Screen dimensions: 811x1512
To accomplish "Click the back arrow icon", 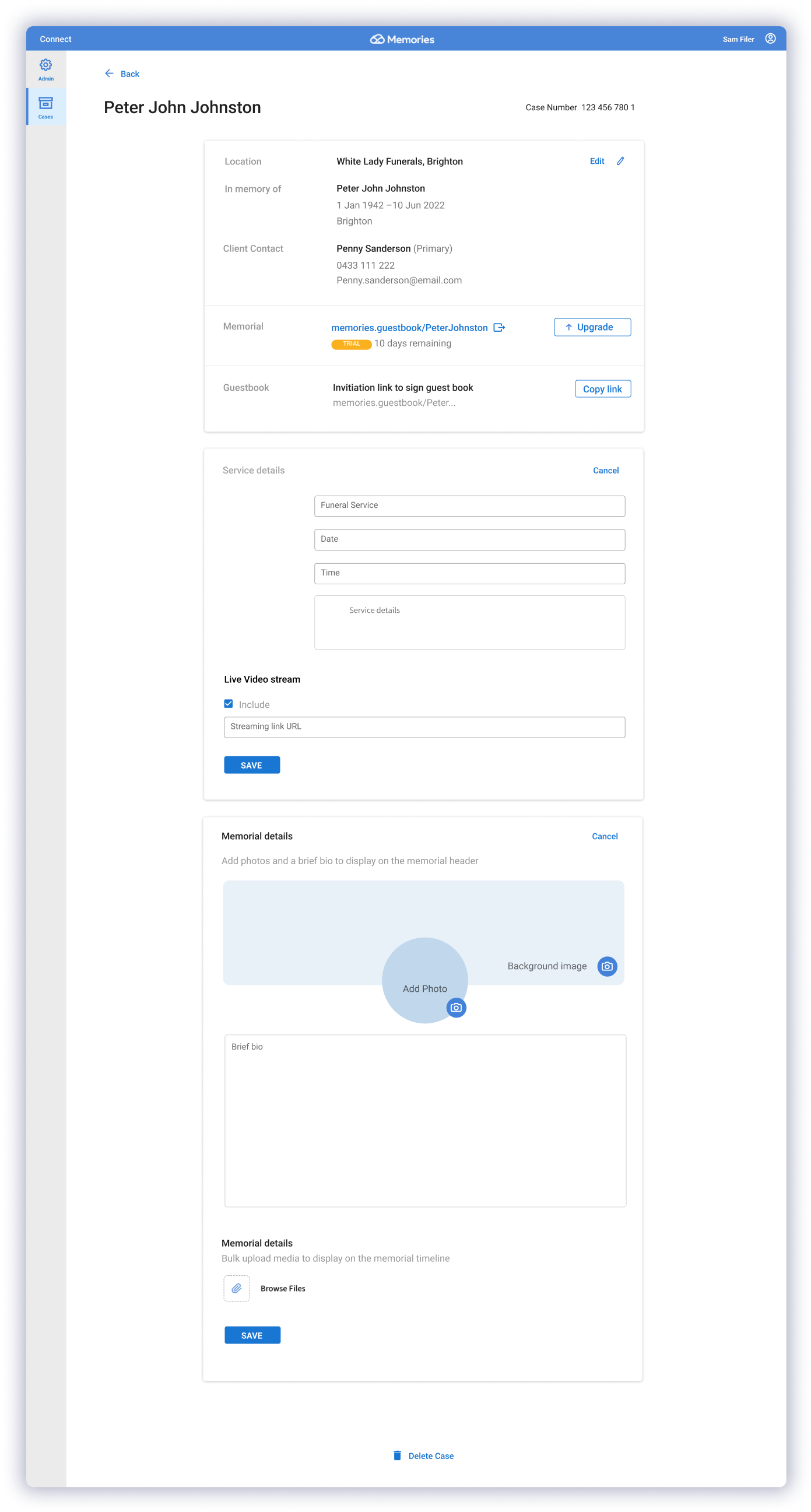I will click(109, 73).
